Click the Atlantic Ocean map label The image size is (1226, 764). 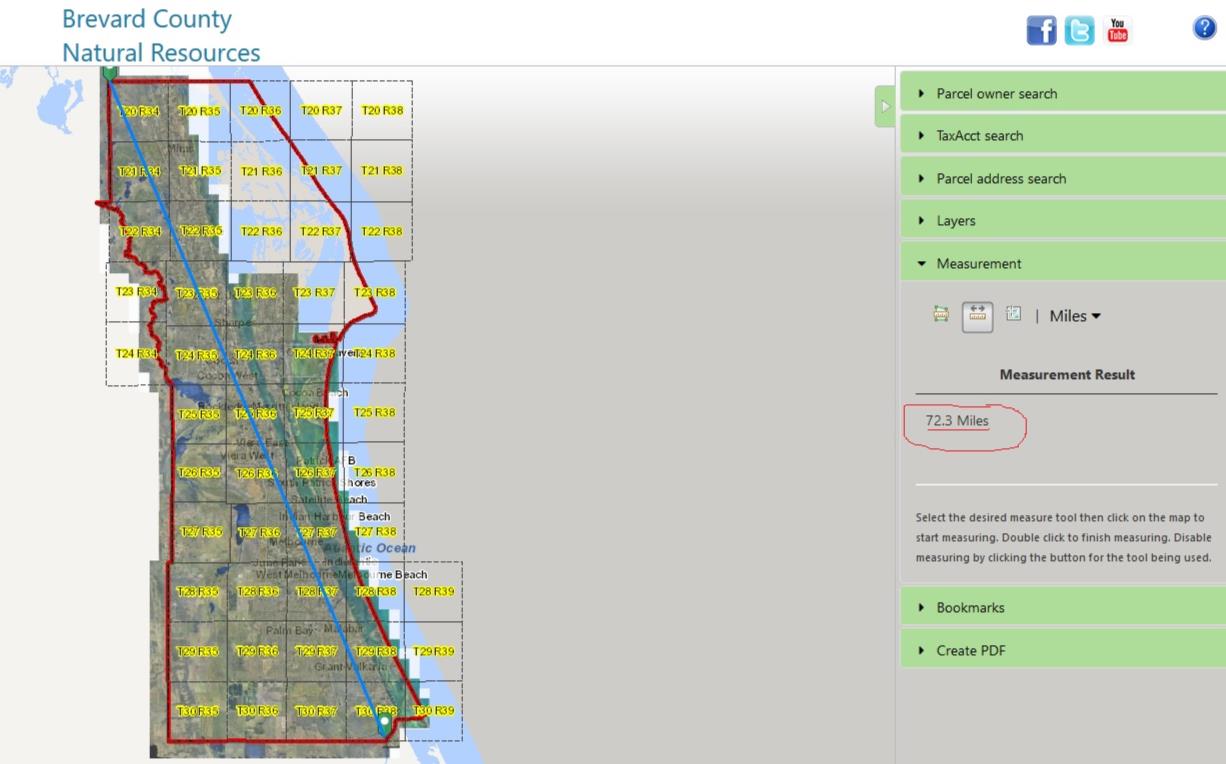[372, 548]
